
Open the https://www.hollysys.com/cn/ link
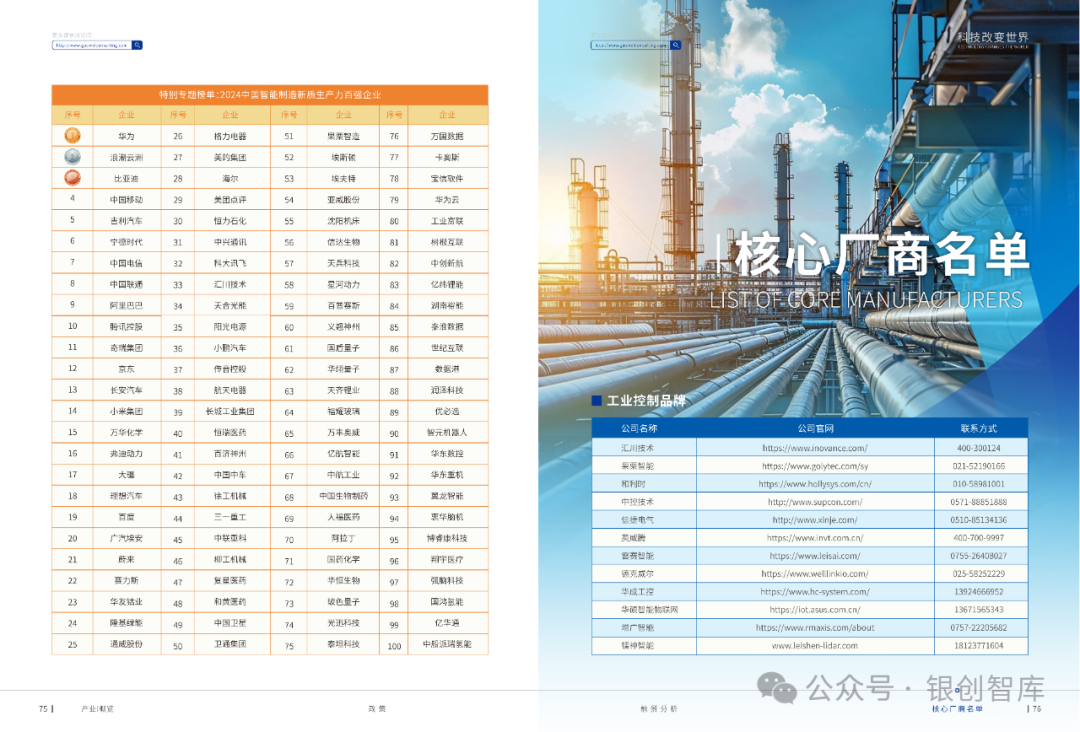pyautogui.click(x=815, y=484)
